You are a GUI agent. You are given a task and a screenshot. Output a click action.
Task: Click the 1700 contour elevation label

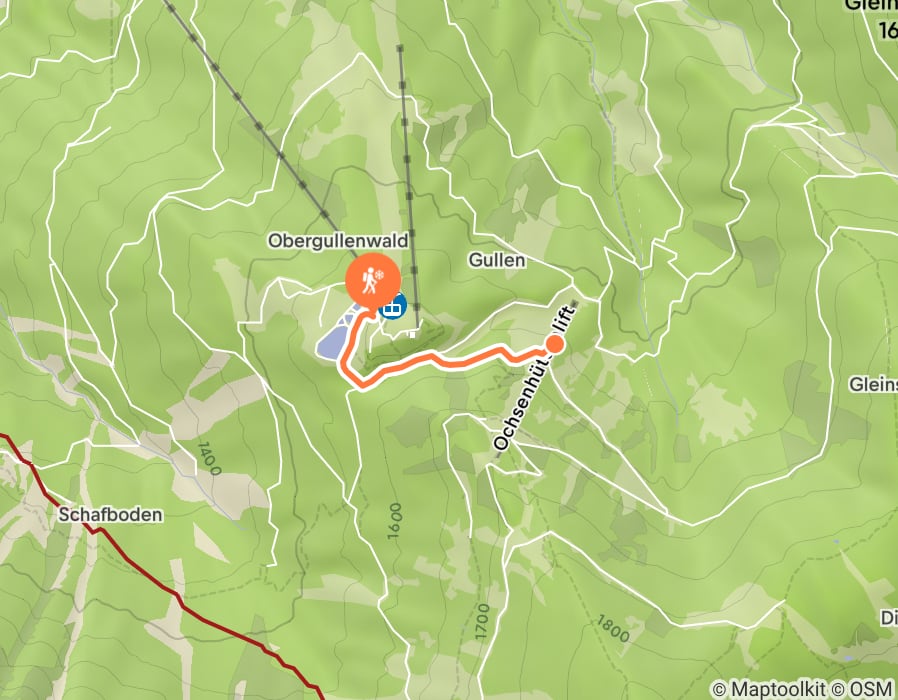[x=483, y=622]
